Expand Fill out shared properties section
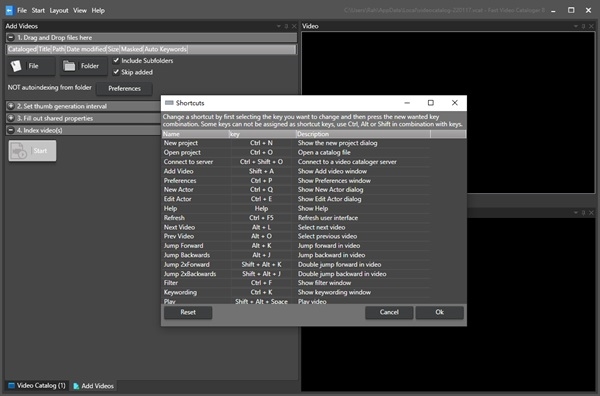 pyautogui.click(x=11, y=118)
